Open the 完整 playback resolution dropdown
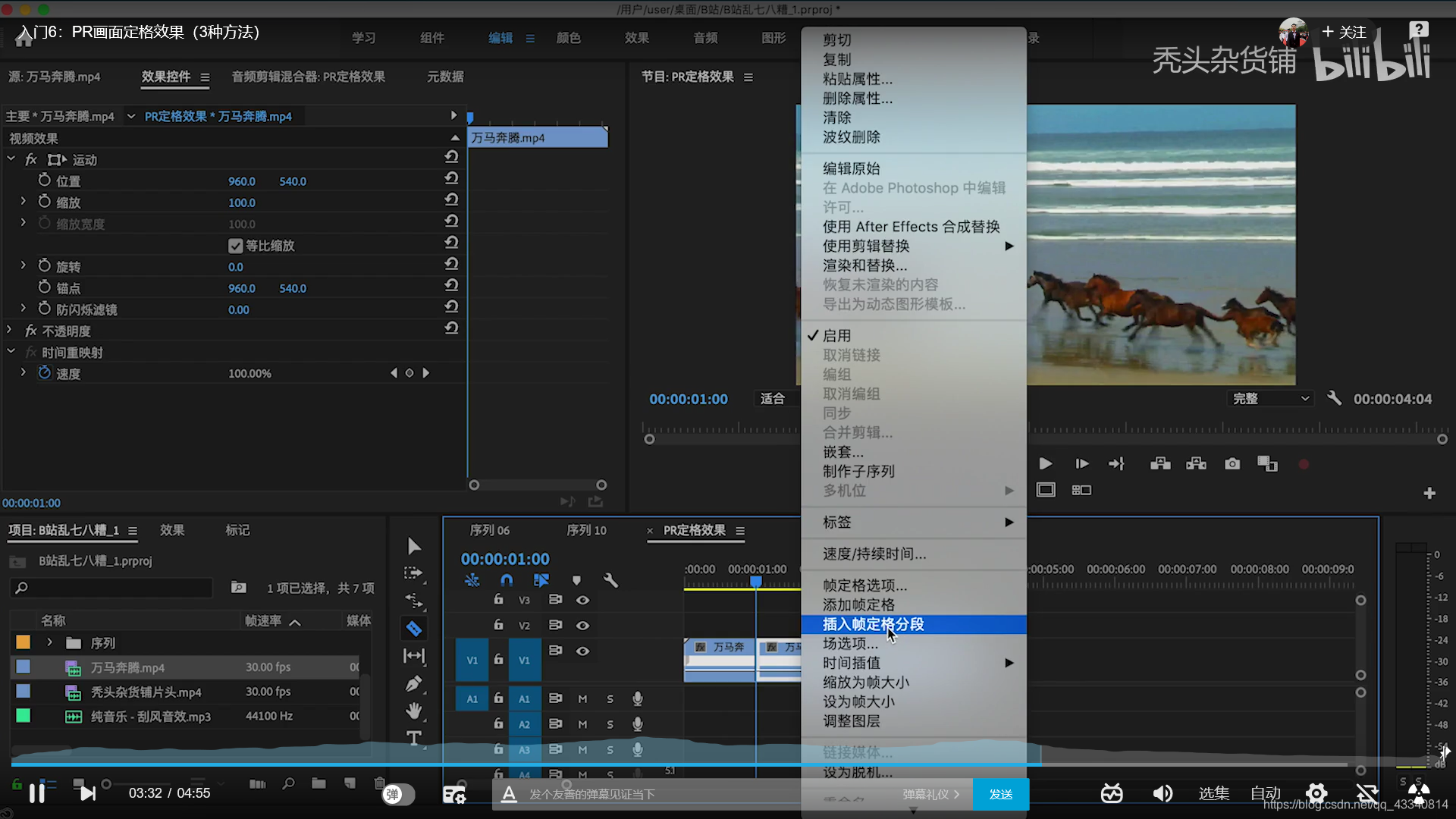This screenshot has width=1456, height=819. 1270,399
